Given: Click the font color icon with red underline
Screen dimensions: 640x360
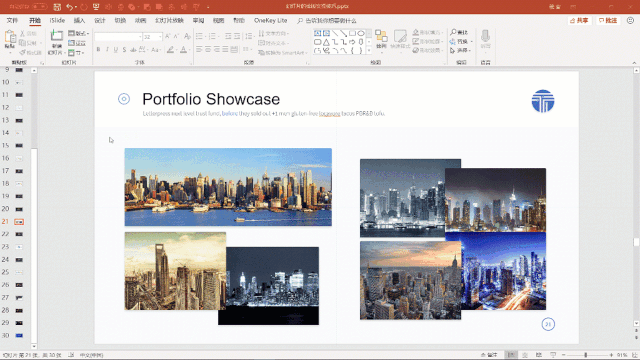Looking at the screenshot, I should [x=184, y=50].
